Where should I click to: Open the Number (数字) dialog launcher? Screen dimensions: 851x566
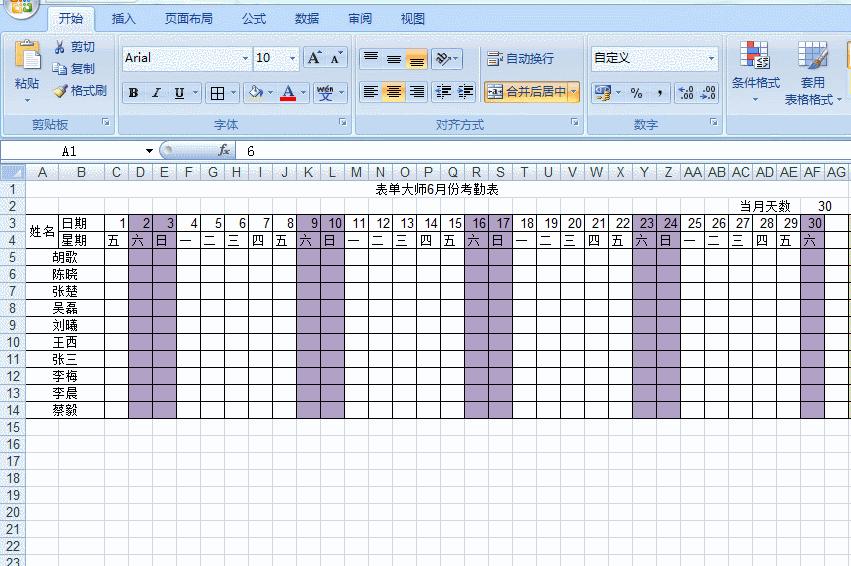714,123
